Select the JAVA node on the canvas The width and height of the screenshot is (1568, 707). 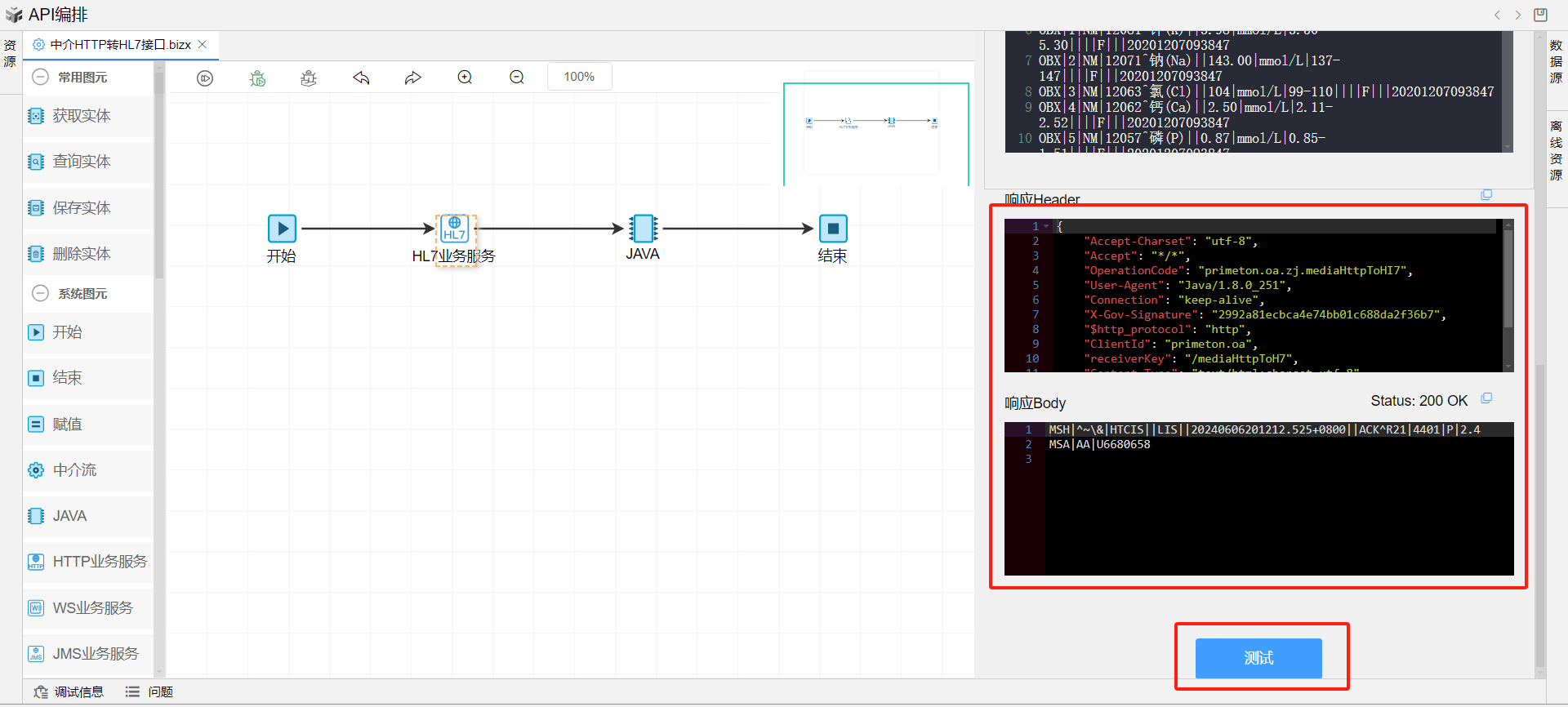644,229
